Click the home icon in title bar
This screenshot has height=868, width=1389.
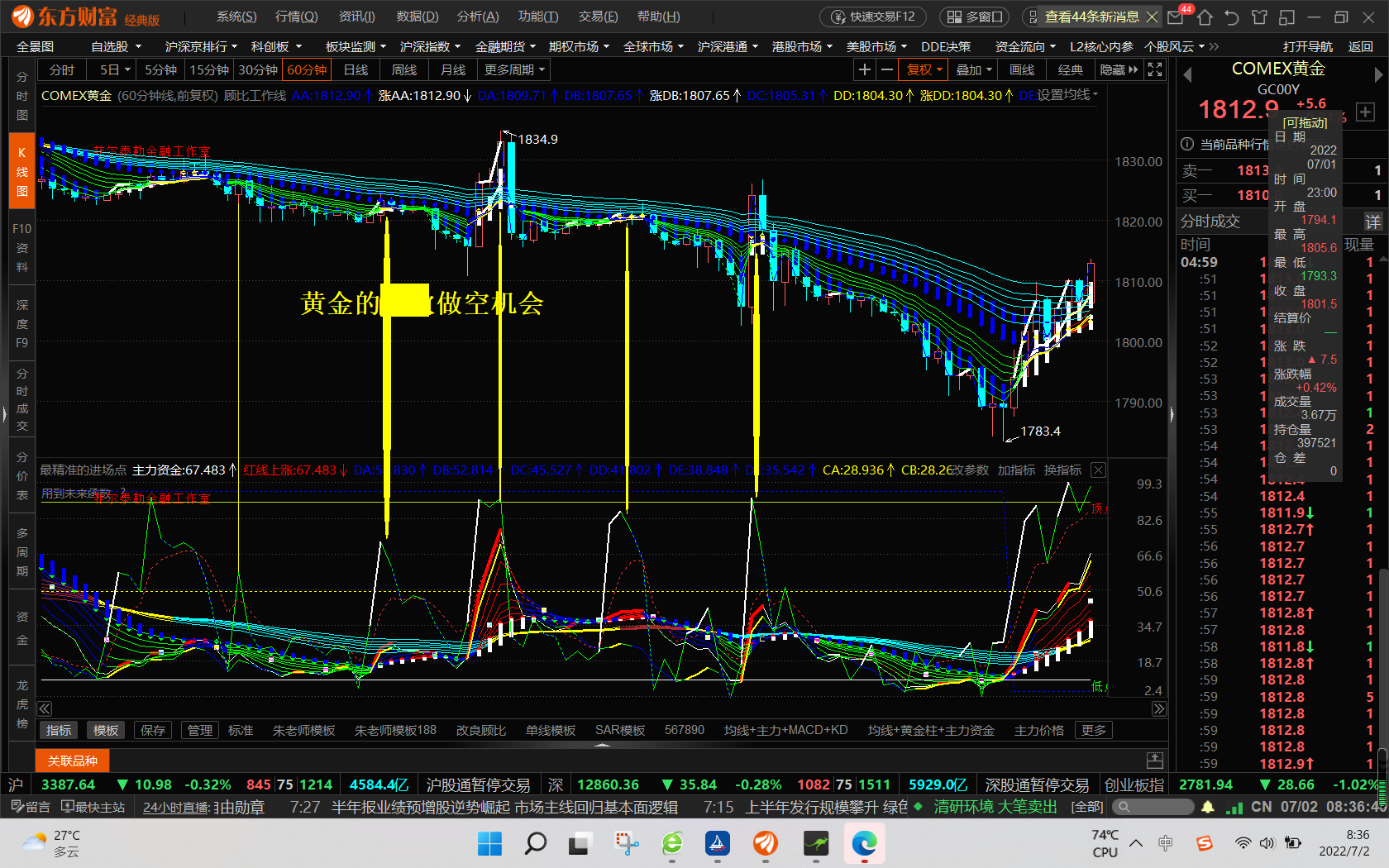tap(1205, 17)
